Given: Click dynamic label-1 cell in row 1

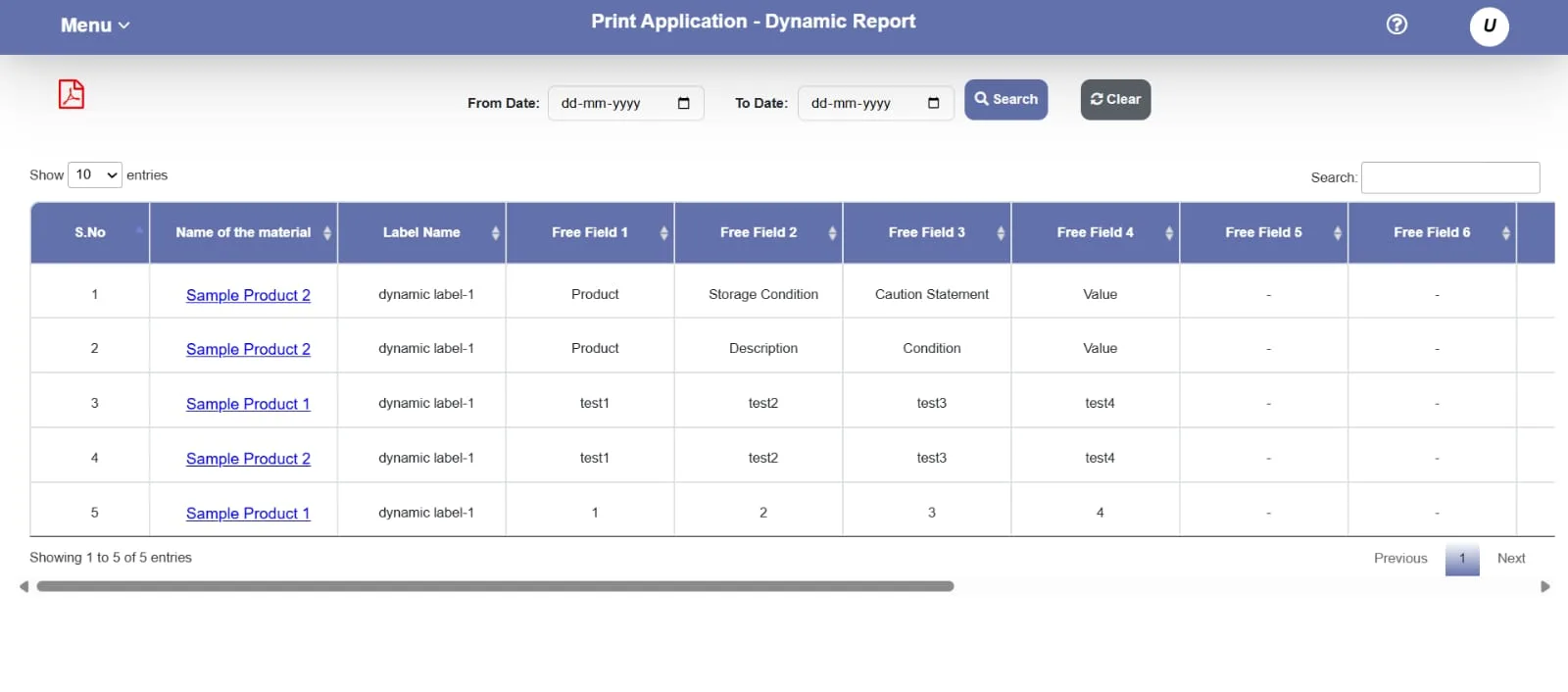Looking at the screenshot, I should (x=421, y=291).
